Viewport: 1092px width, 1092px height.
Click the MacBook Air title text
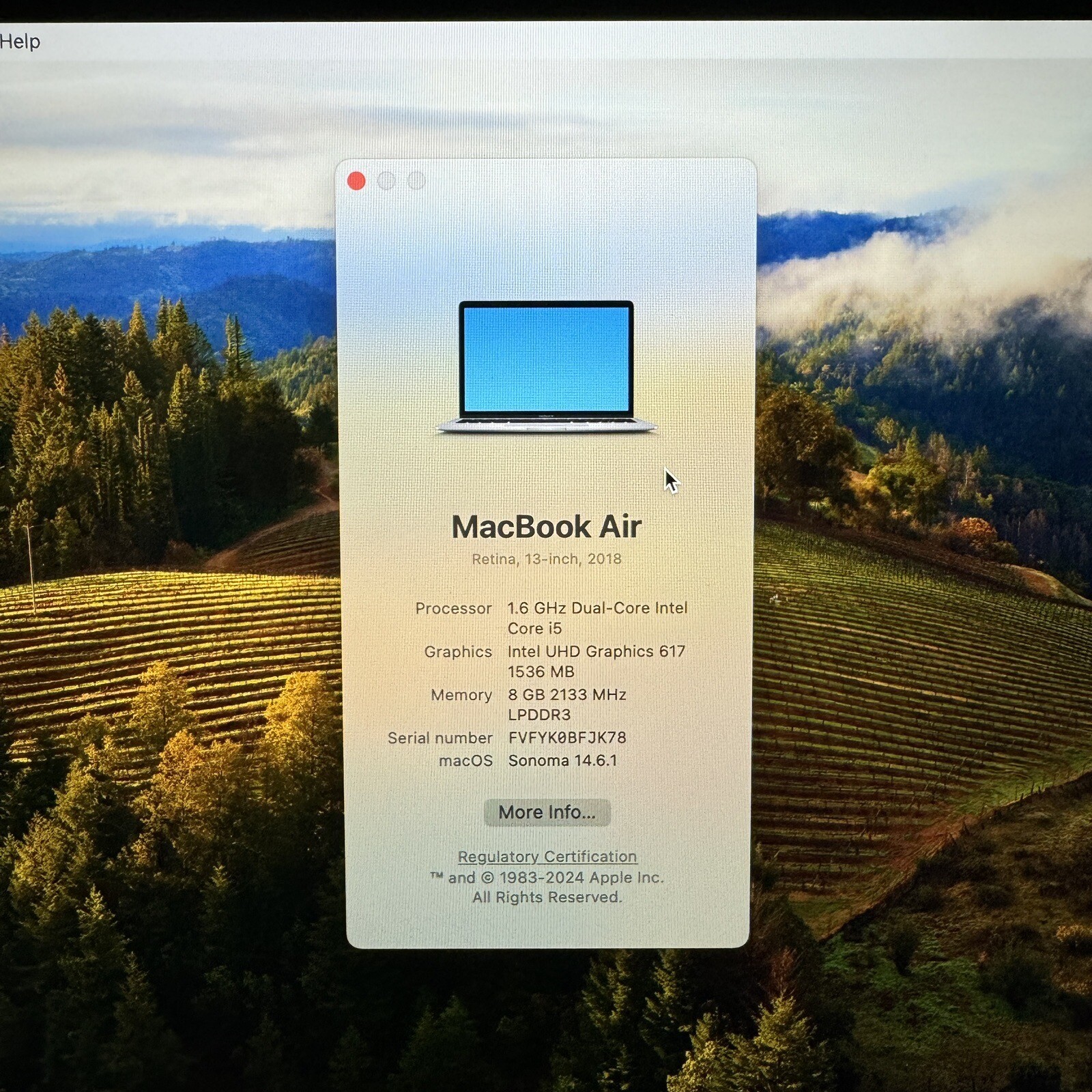546,527
